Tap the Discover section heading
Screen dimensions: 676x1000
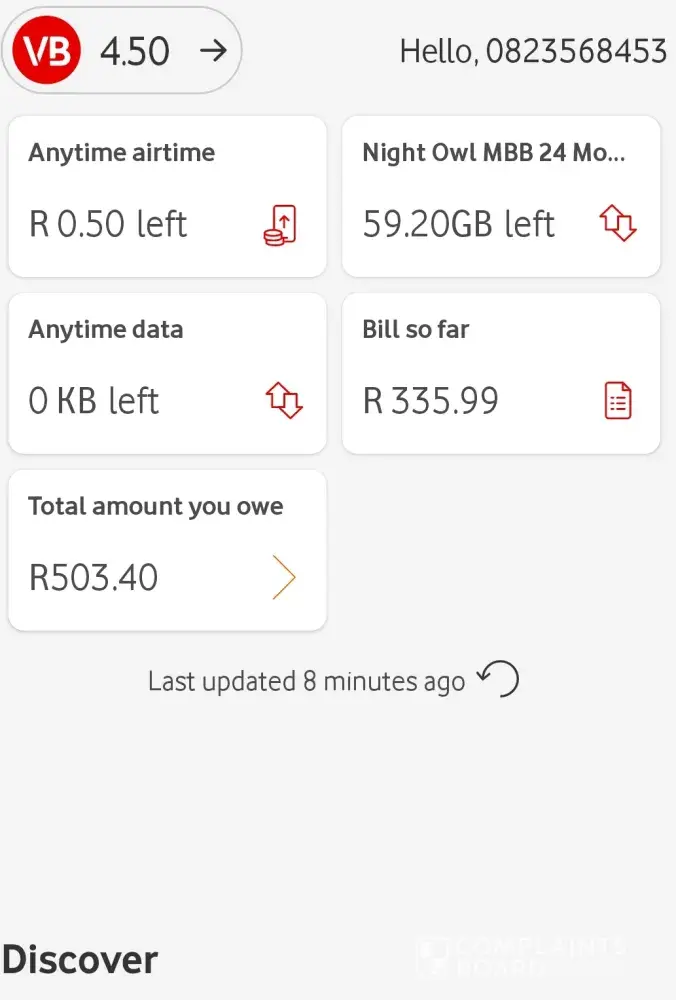(x=80, y=960)
